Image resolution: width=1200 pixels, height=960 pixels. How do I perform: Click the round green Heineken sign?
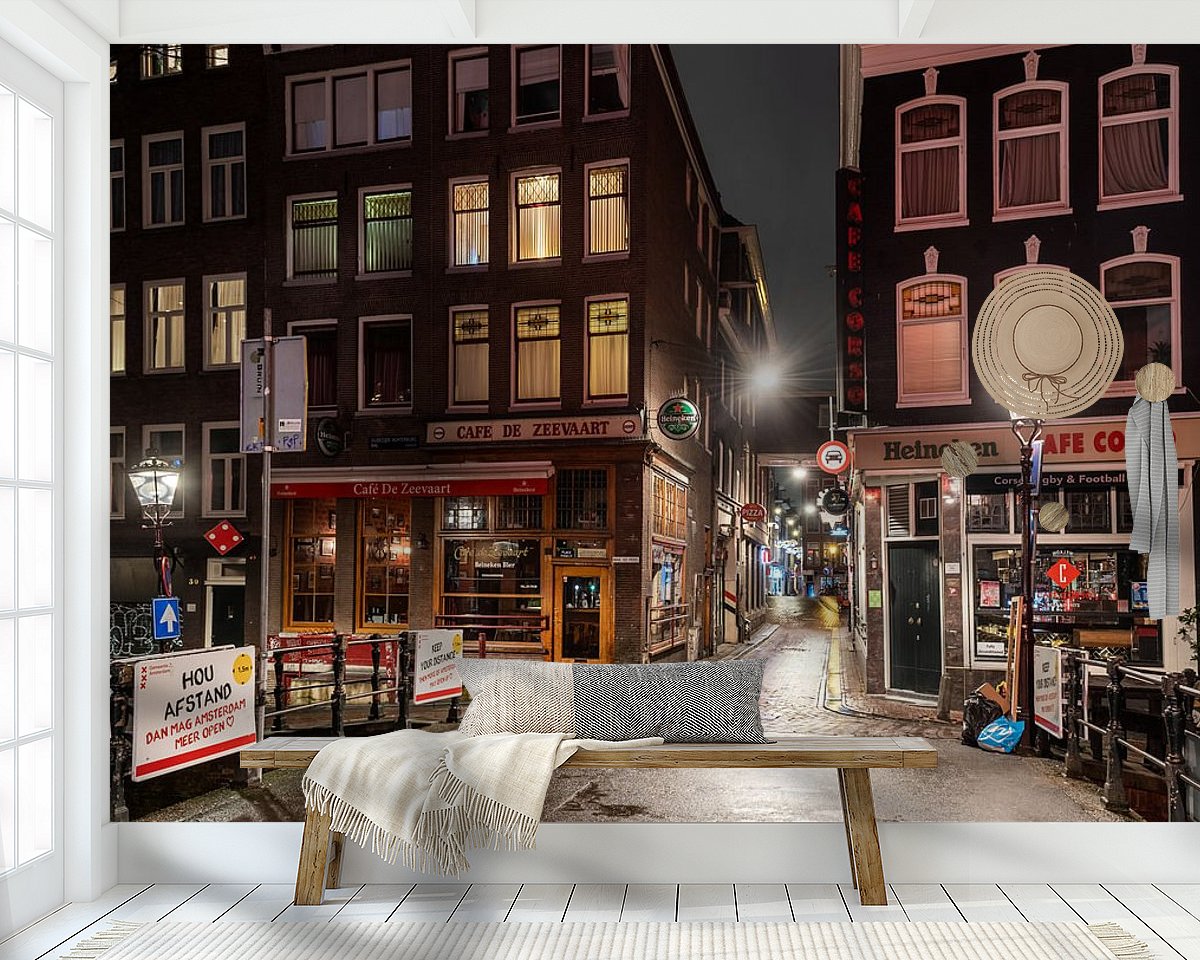click(678, 418)
